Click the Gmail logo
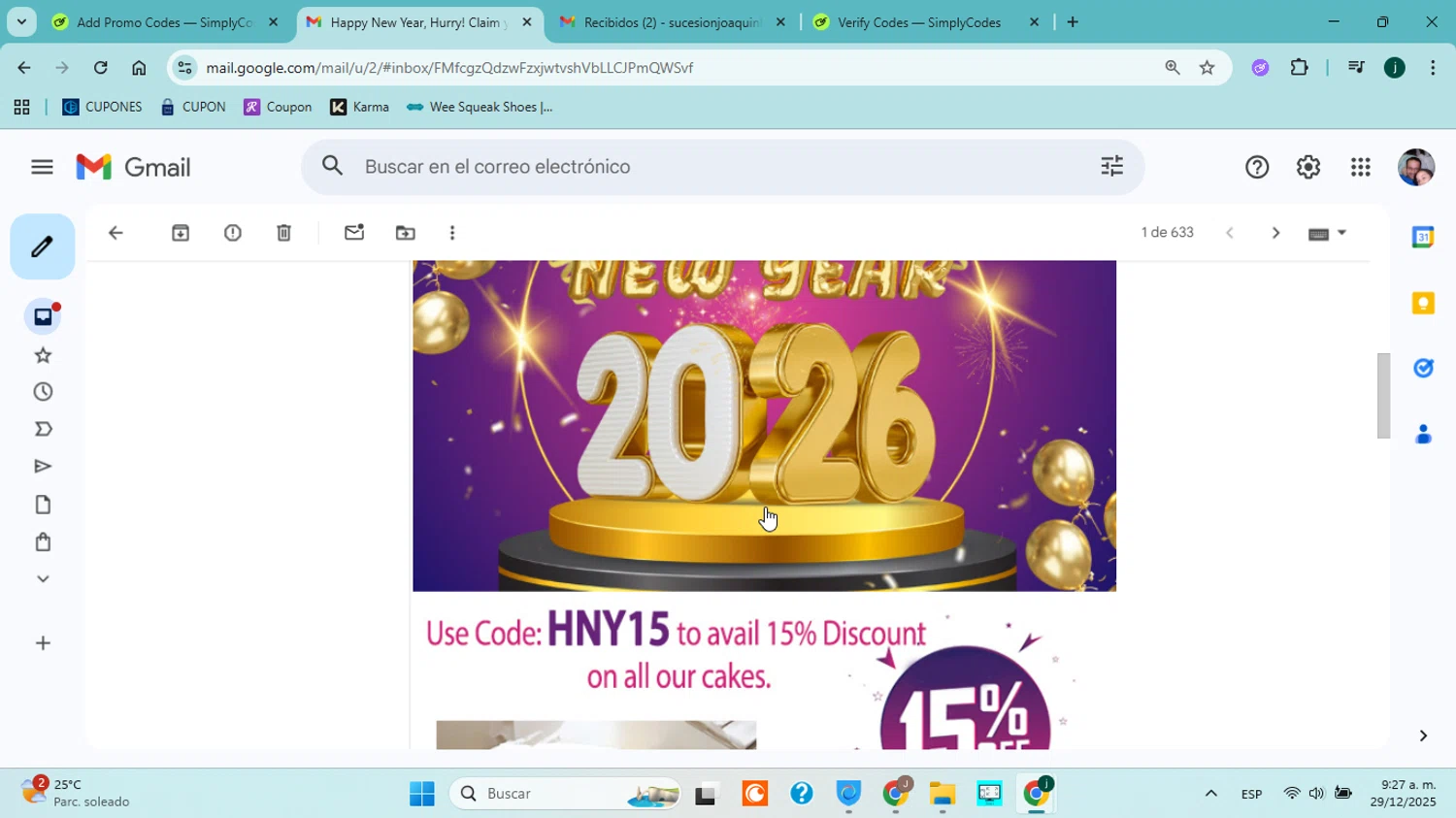1456x818 pixels. coord(134,167)
